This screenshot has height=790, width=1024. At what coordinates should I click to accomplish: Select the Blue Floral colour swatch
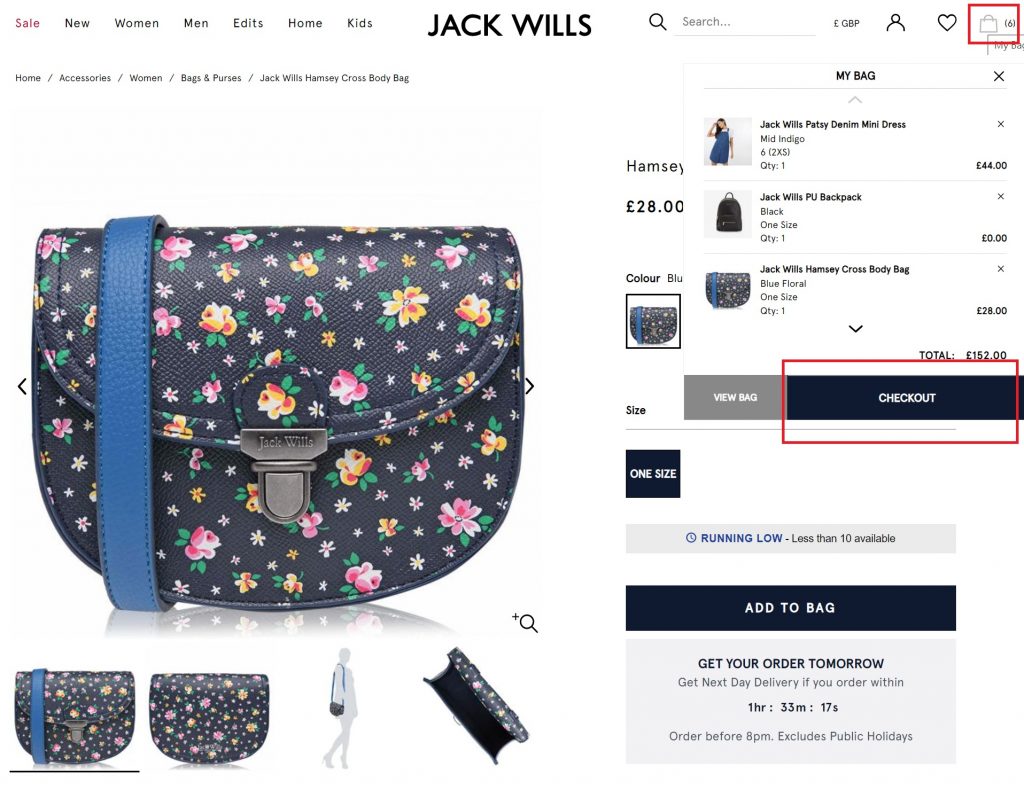(653, 321)
